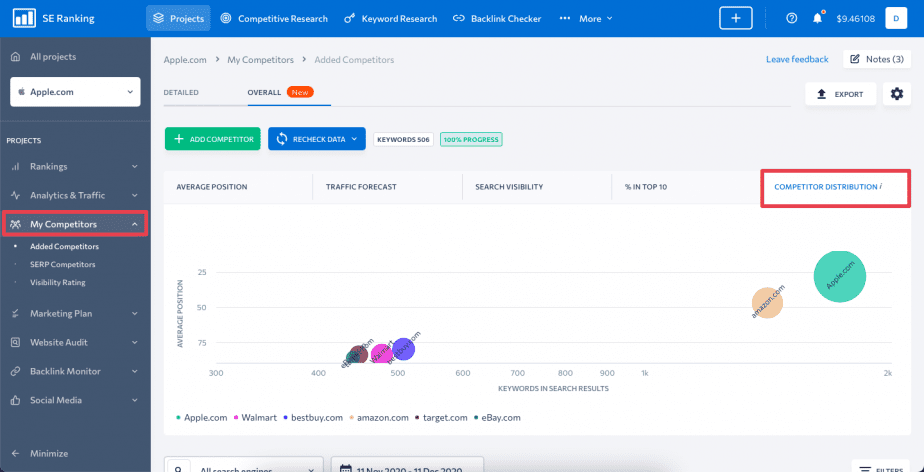Select Search Visibility metric tab
924x472 pixels.
click(509, 187)
